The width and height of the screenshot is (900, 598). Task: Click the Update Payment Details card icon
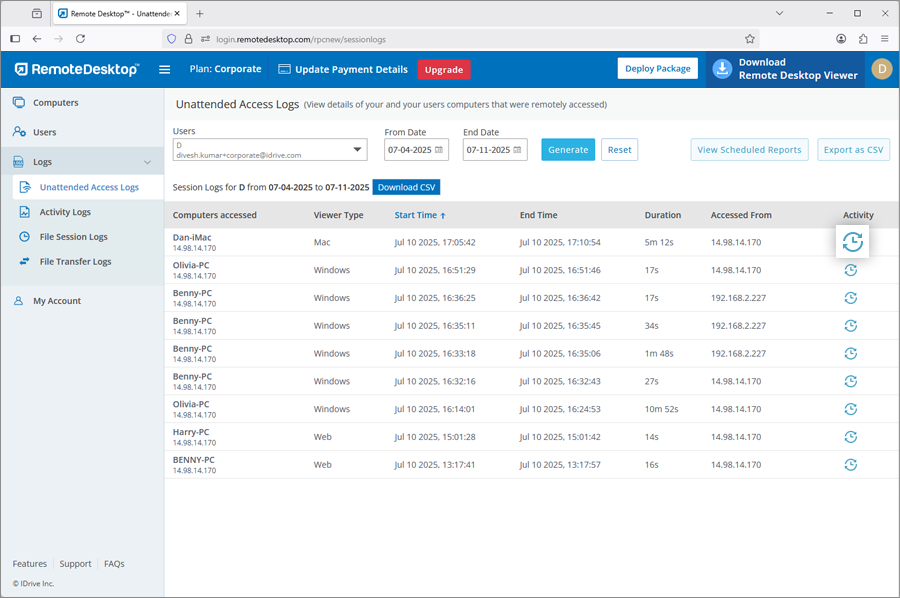point(285,70)
